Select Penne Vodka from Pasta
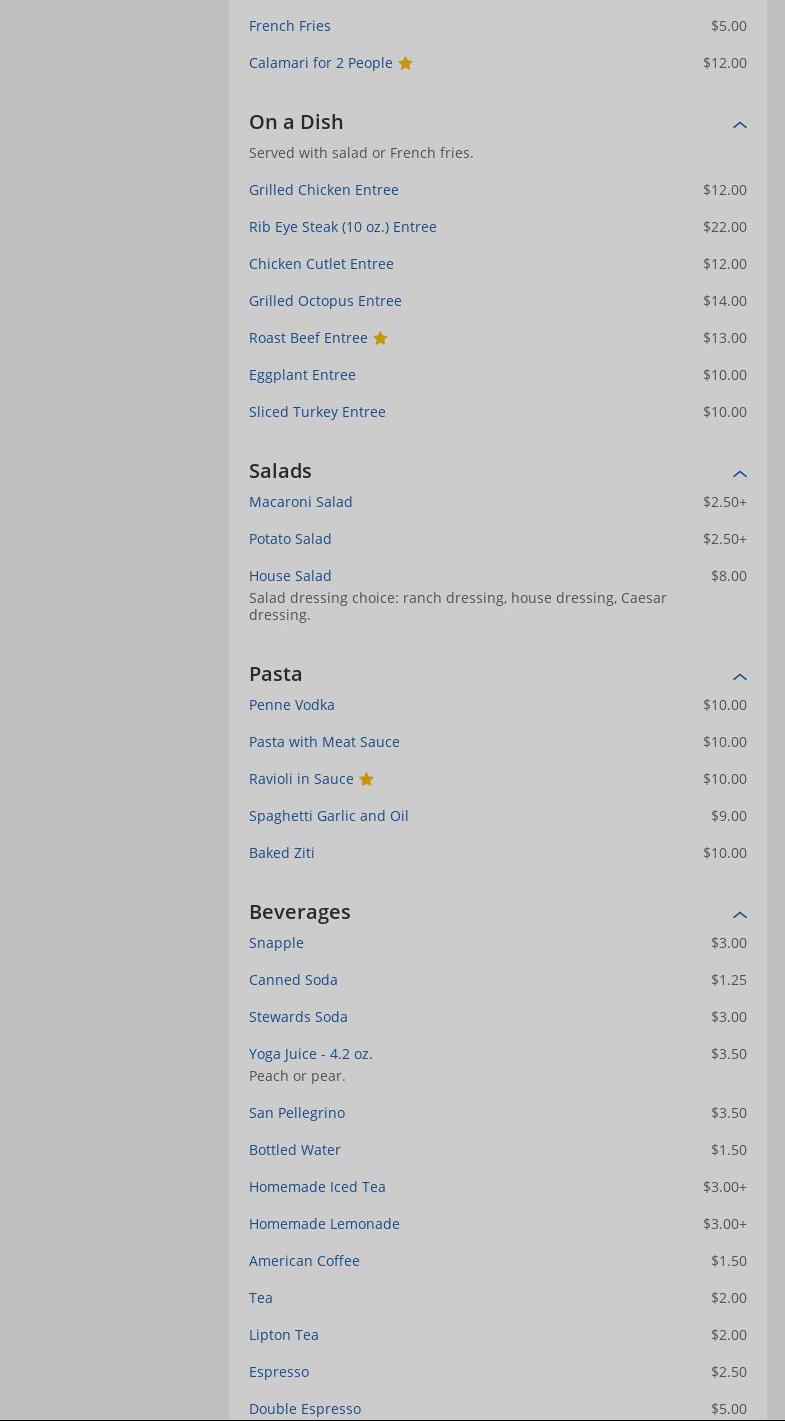 pyautogui.click(x=291, y=705)
